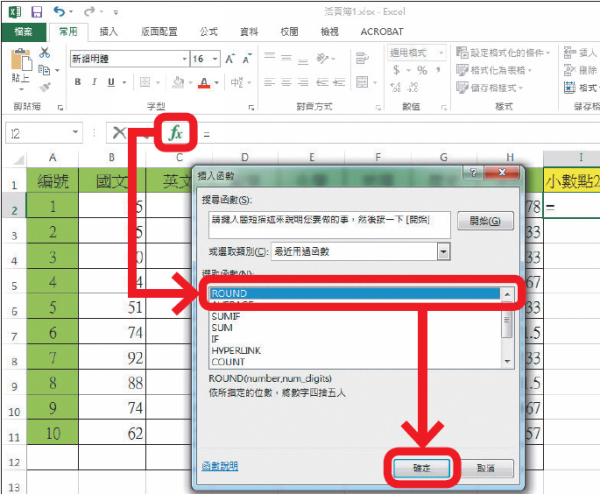600x494 pixels.
Task: Click function list scroll down arrow
Action: 507,361
